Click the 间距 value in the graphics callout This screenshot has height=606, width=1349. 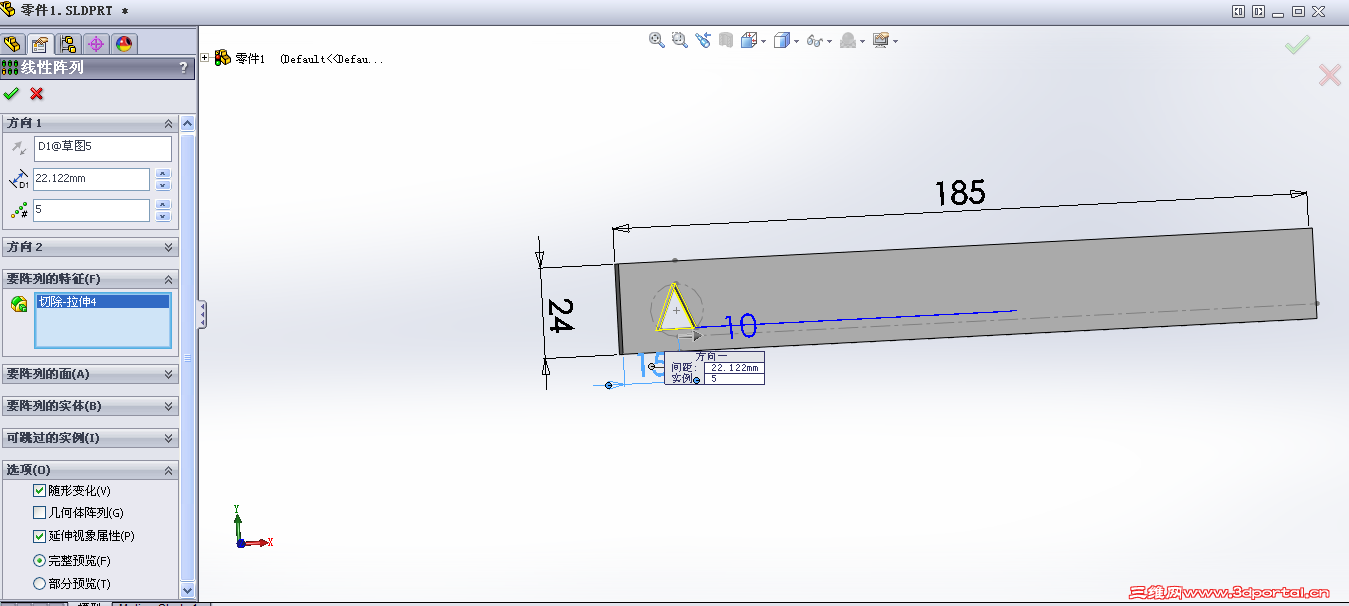tap(733, 368)
